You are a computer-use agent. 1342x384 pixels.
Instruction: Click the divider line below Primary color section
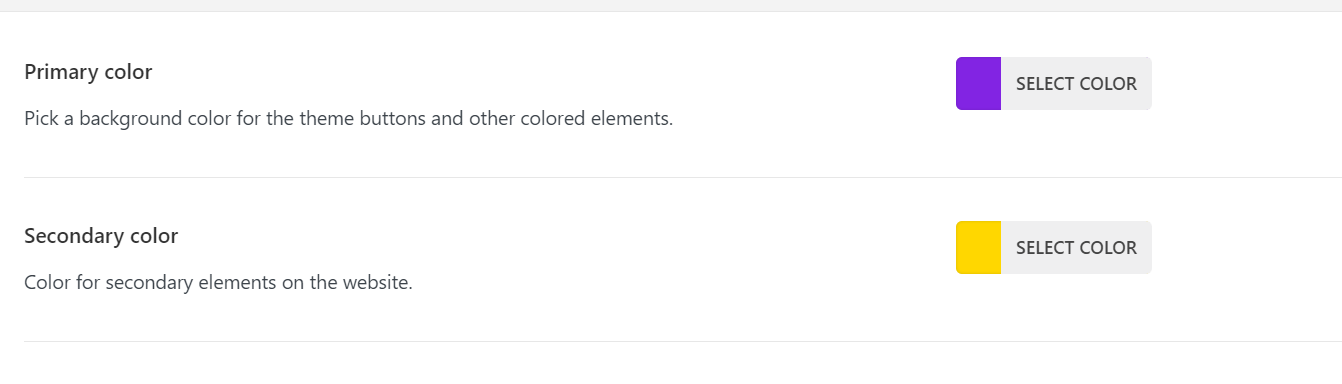pos(683,177)
